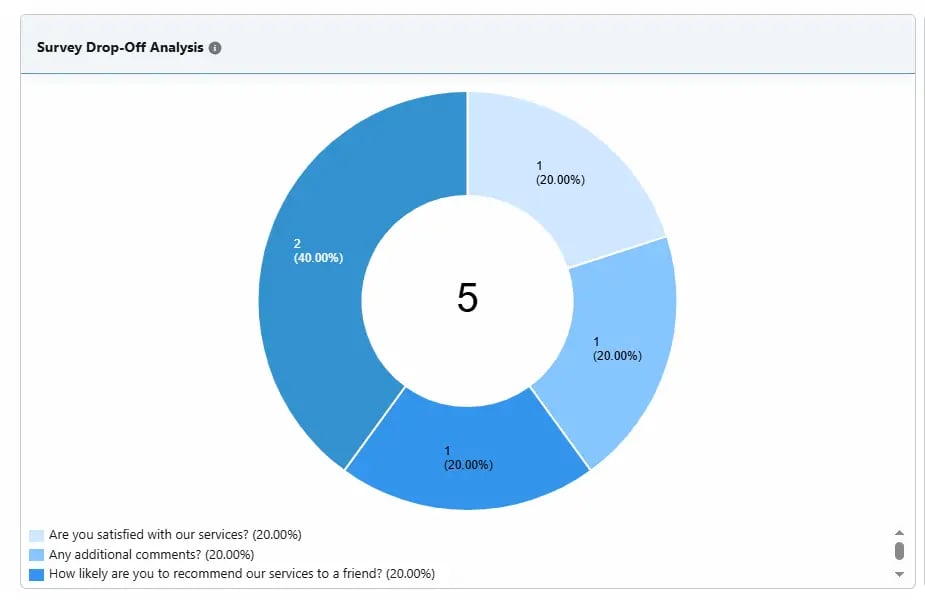Viewport: 925px width, 607px height.
Task: Click the '2 (40.00%)' data label
Action: (318, 251)
